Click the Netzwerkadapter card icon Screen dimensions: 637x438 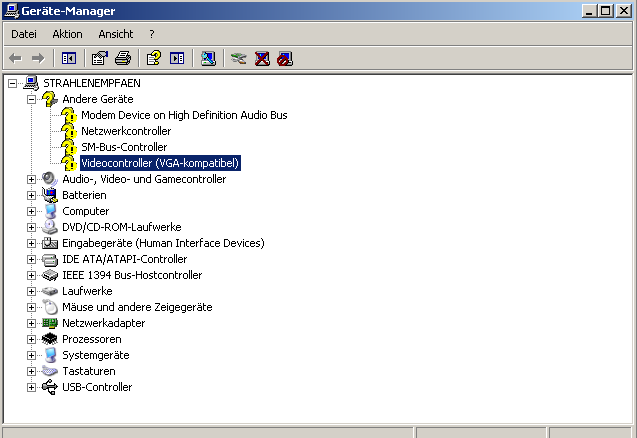coord(50,323)
